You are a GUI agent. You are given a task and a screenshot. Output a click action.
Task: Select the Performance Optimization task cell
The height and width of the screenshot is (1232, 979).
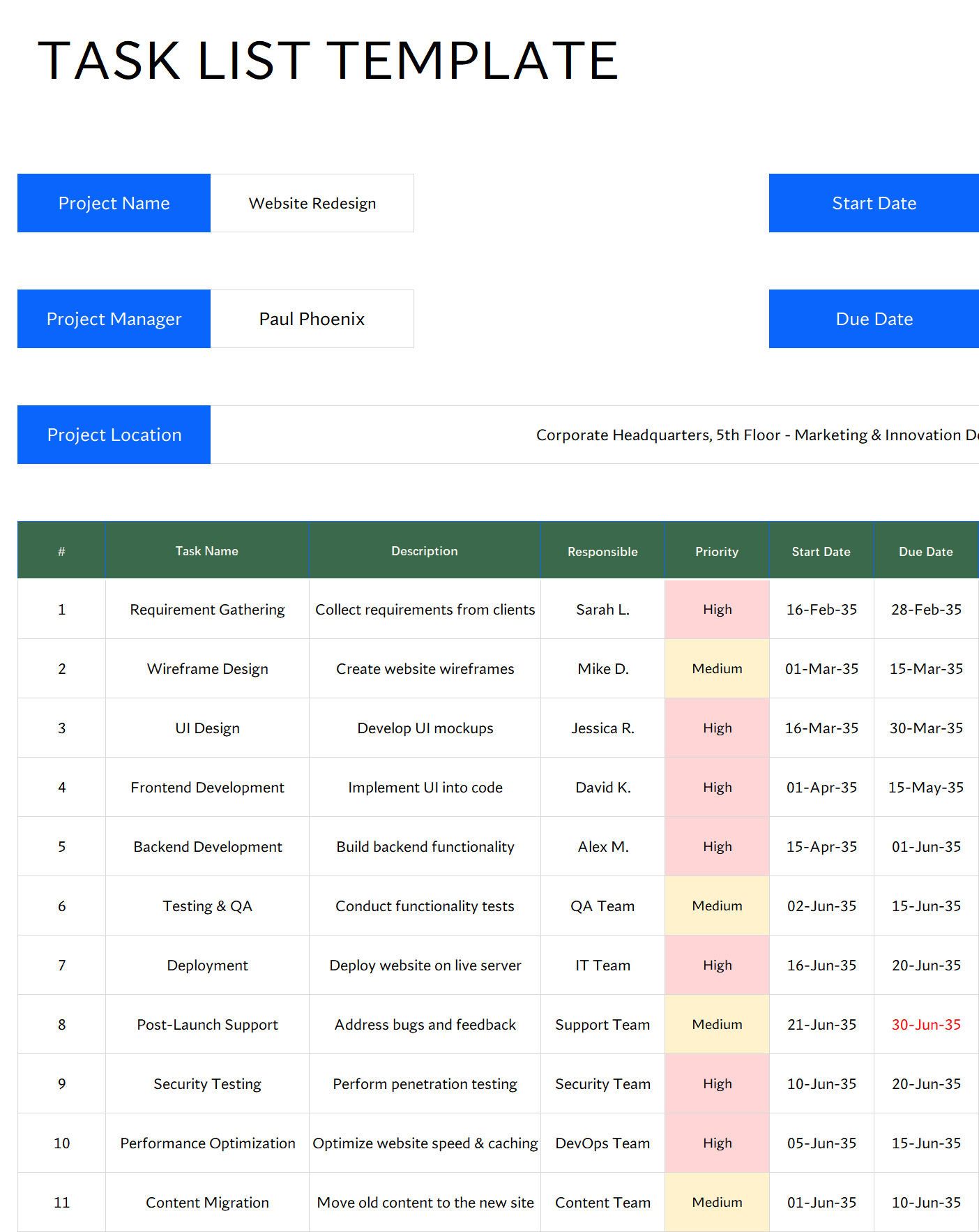[207, 1143]
